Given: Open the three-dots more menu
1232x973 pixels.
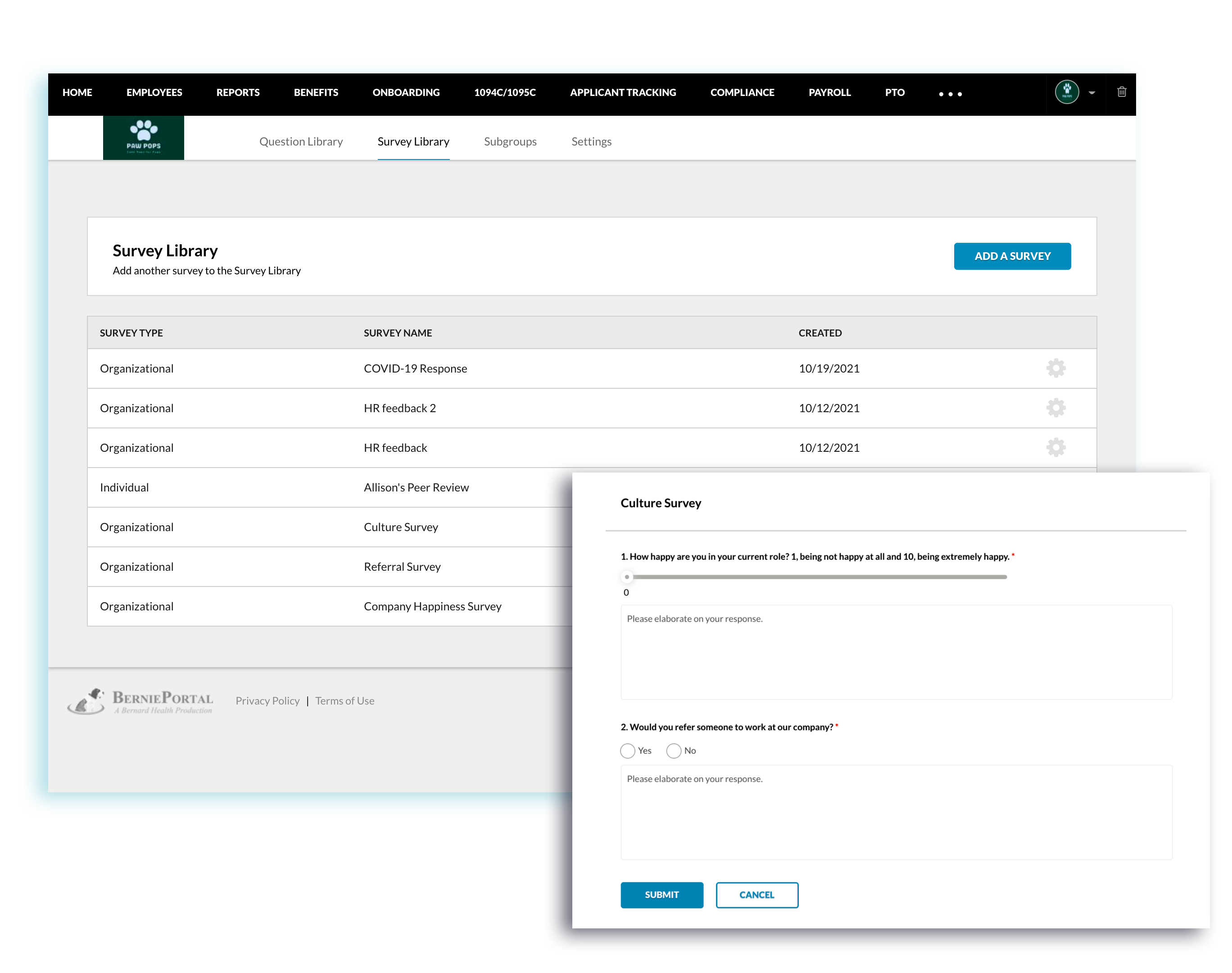Looking at the screenshot, I should coord(950,93).
